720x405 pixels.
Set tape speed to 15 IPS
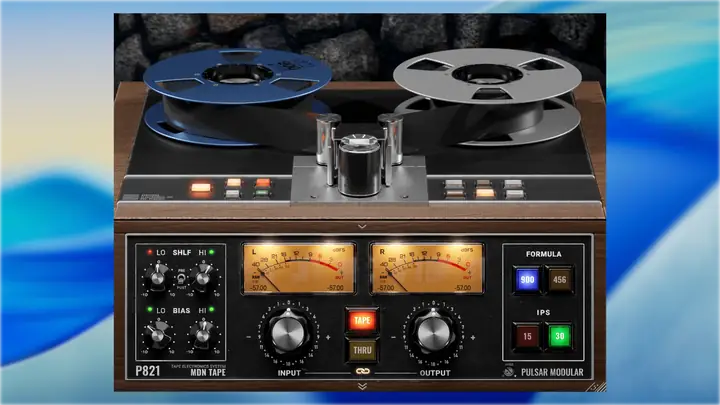(x=527, y=336)
